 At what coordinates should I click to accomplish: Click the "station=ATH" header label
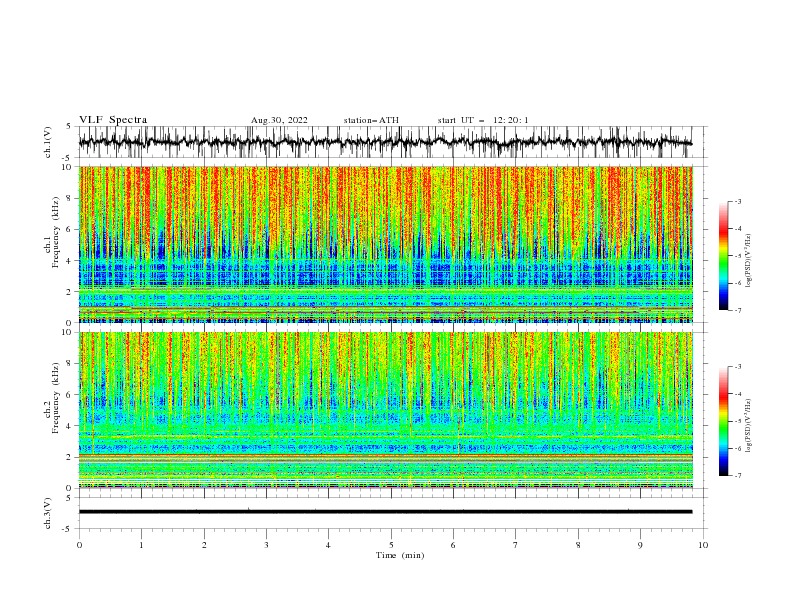tap(371, 120)
